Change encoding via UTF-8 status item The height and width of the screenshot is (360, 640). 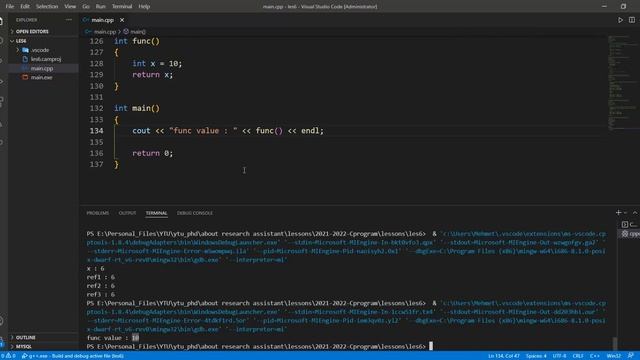coord(559,356)
